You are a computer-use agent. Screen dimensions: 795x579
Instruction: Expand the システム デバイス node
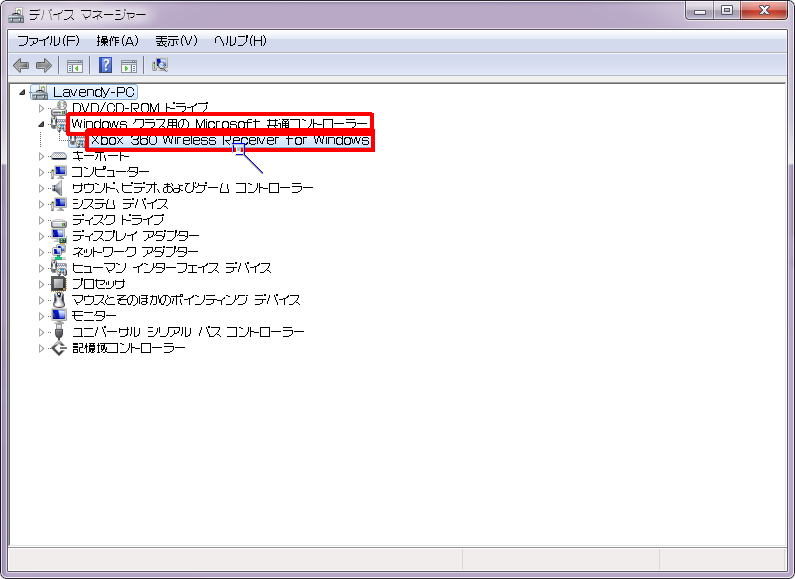click(x=42, y=204)
